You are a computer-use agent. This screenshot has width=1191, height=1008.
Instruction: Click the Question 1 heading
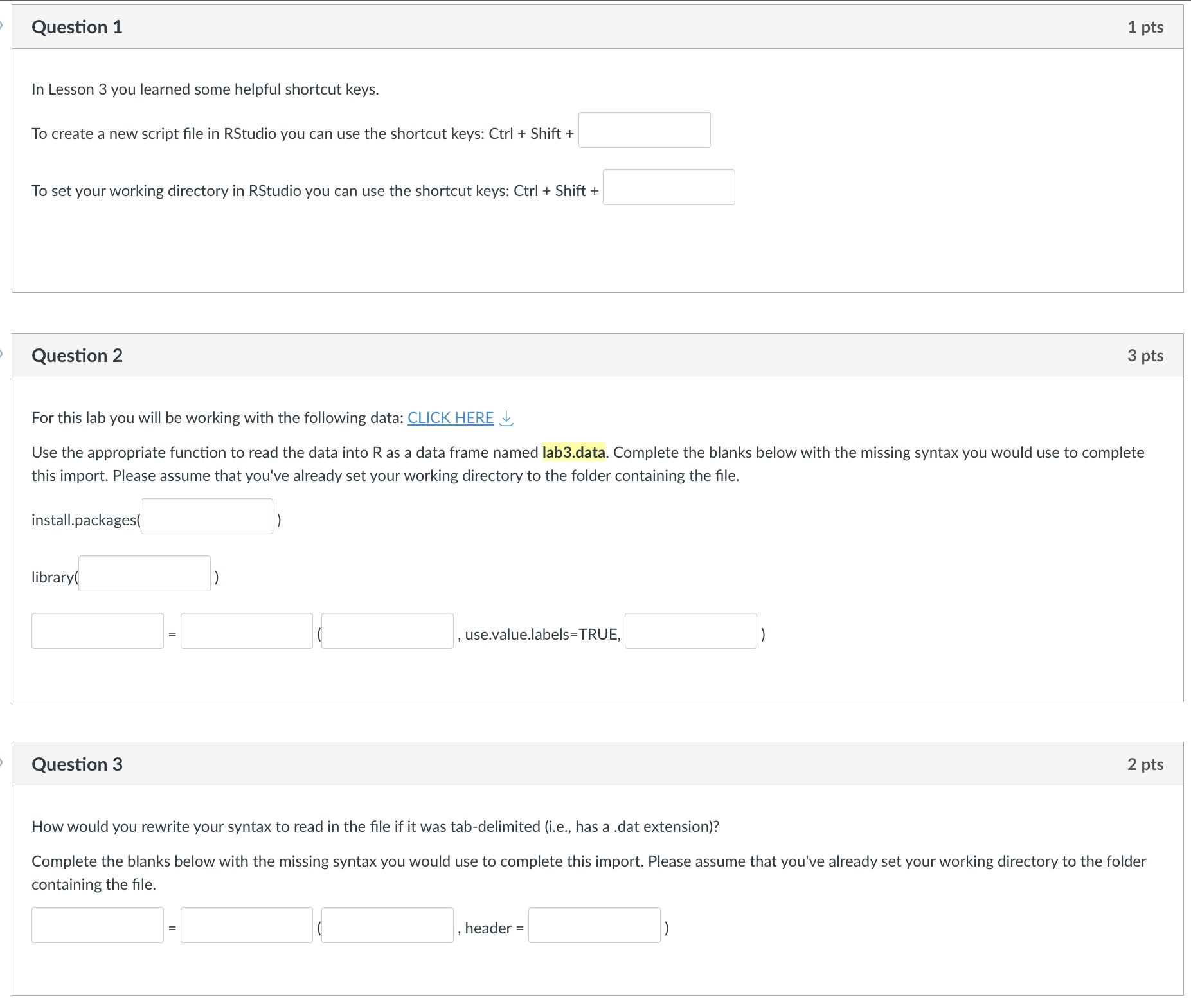click(77, 27)
